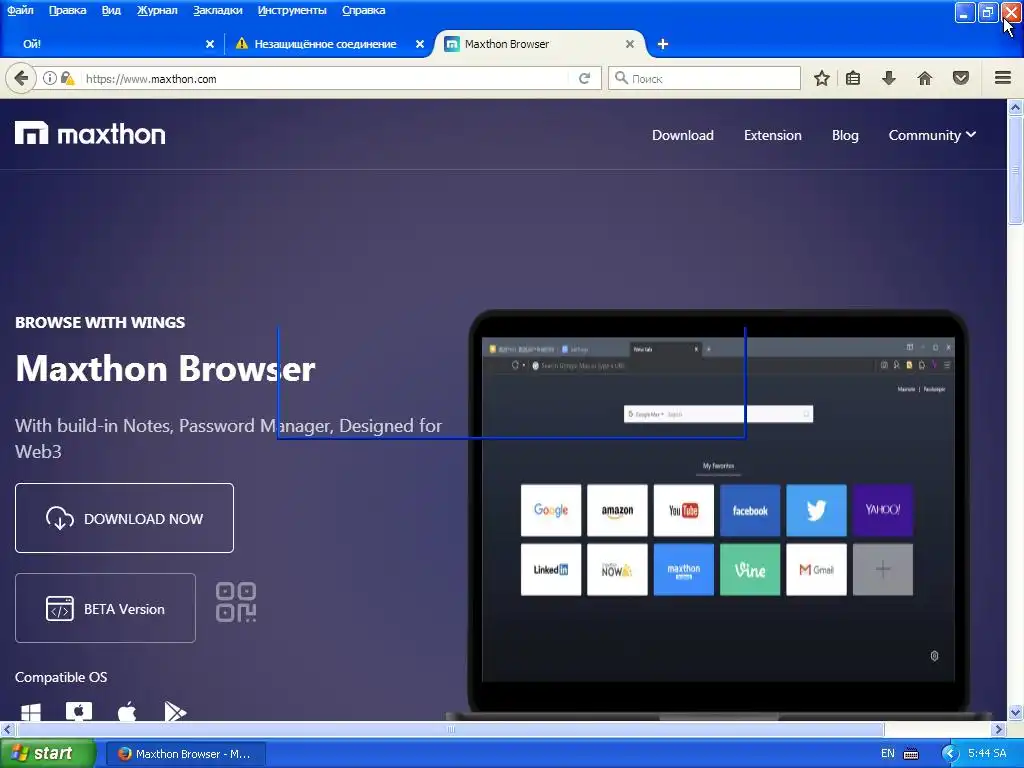1024x768 pixels.
Task: Select the Apple iOS icon
Action: pyautogui.click(x=127, y=711)
